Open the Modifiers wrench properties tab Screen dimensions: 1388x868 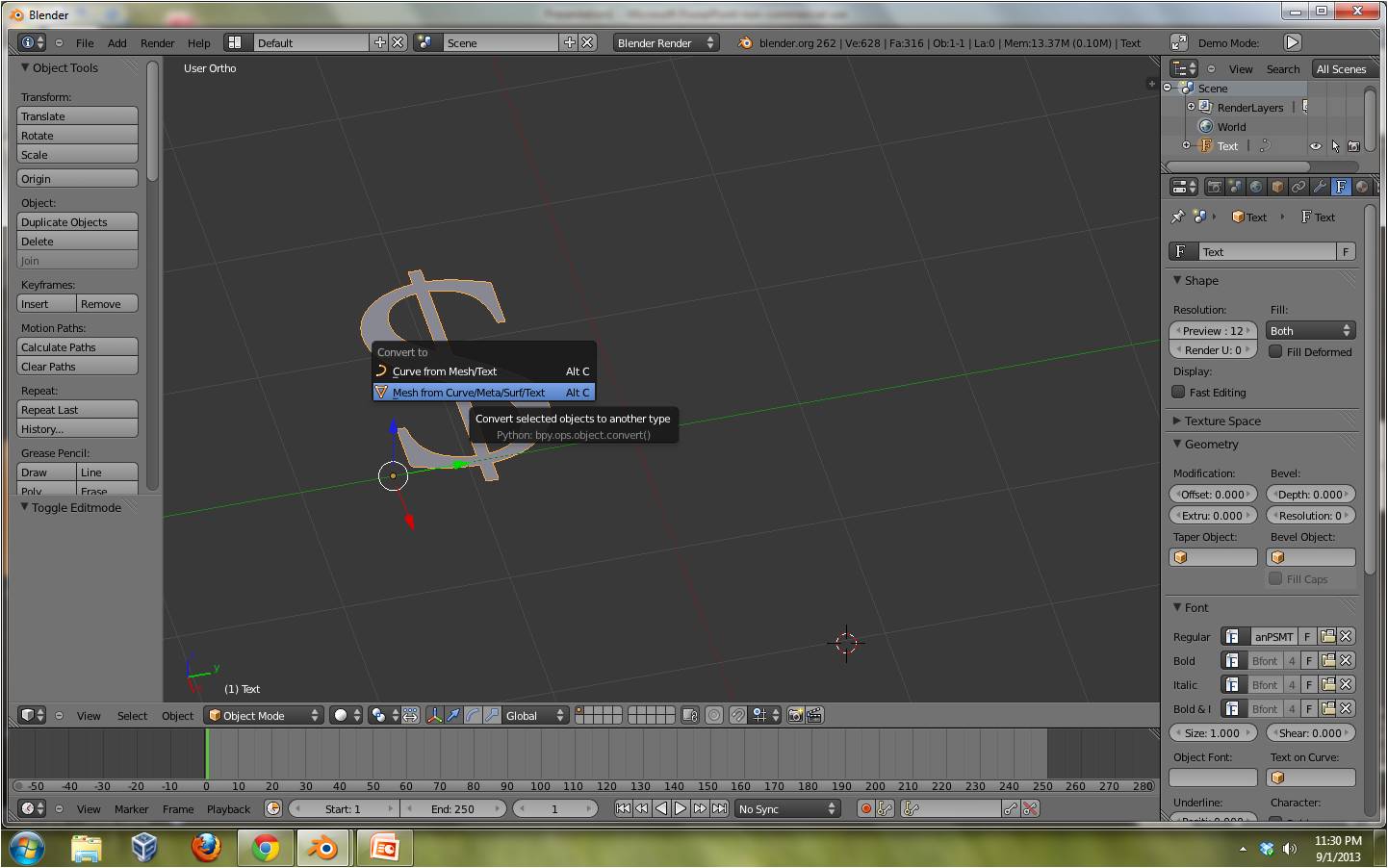point(1320,187)
